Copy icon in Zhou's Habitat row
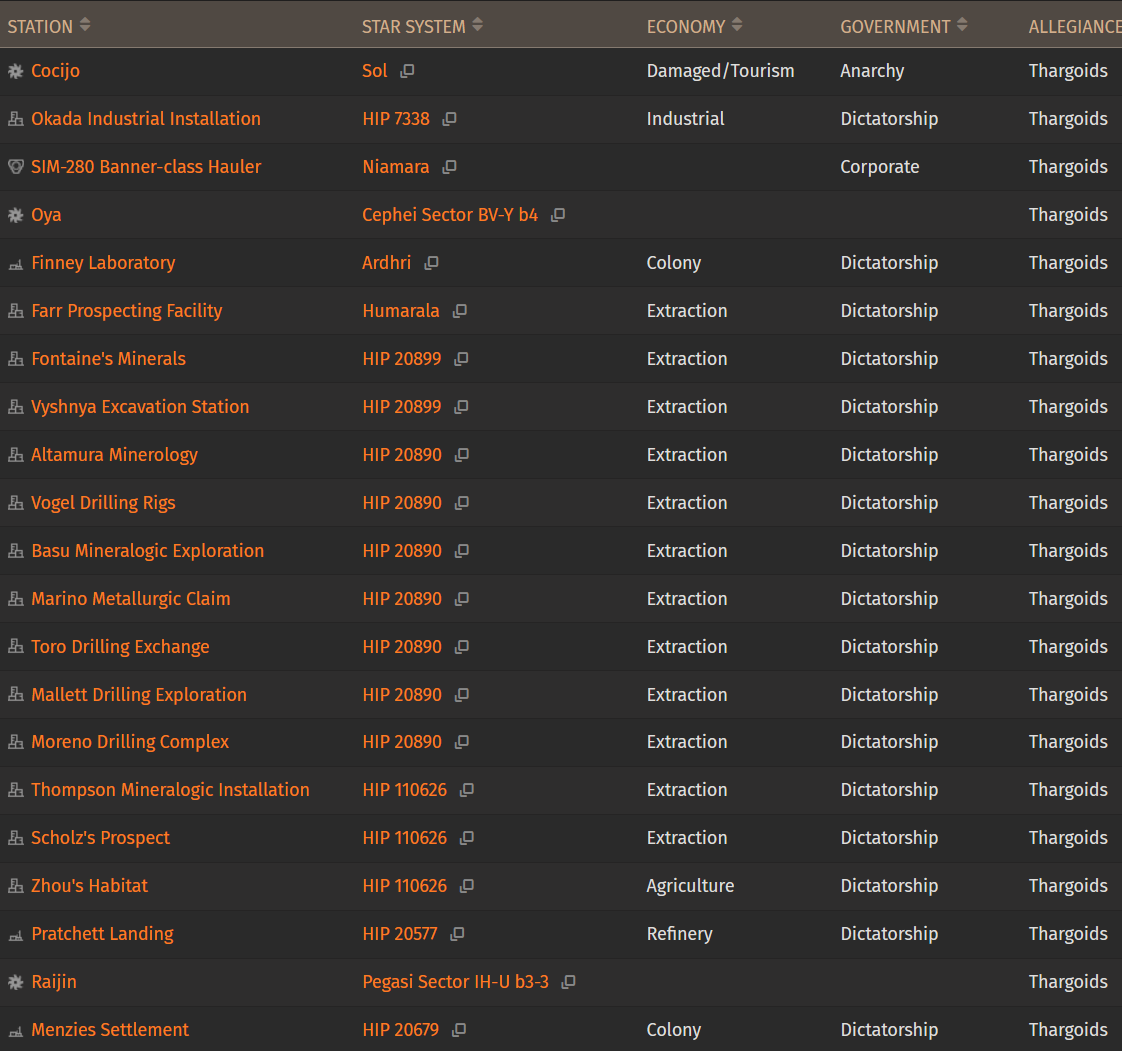Screen dimensions: 1122x1051 click(467, 885)
